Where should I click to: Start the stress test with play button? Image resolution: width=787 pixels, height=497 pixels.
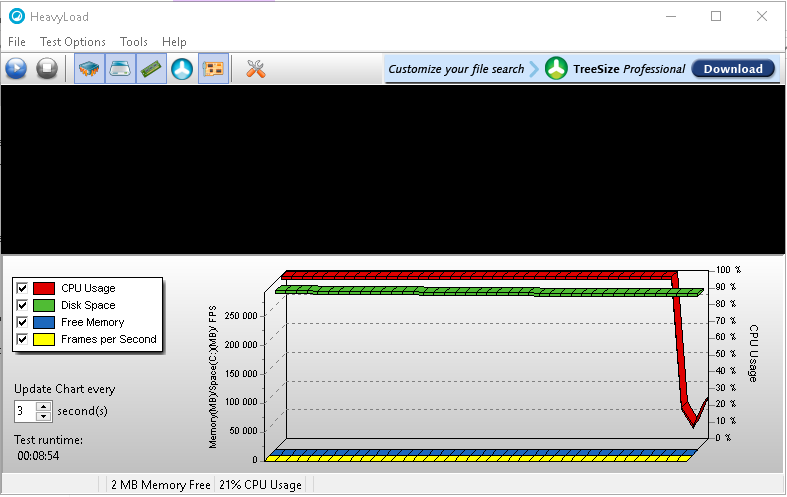(x=16, y=69)
